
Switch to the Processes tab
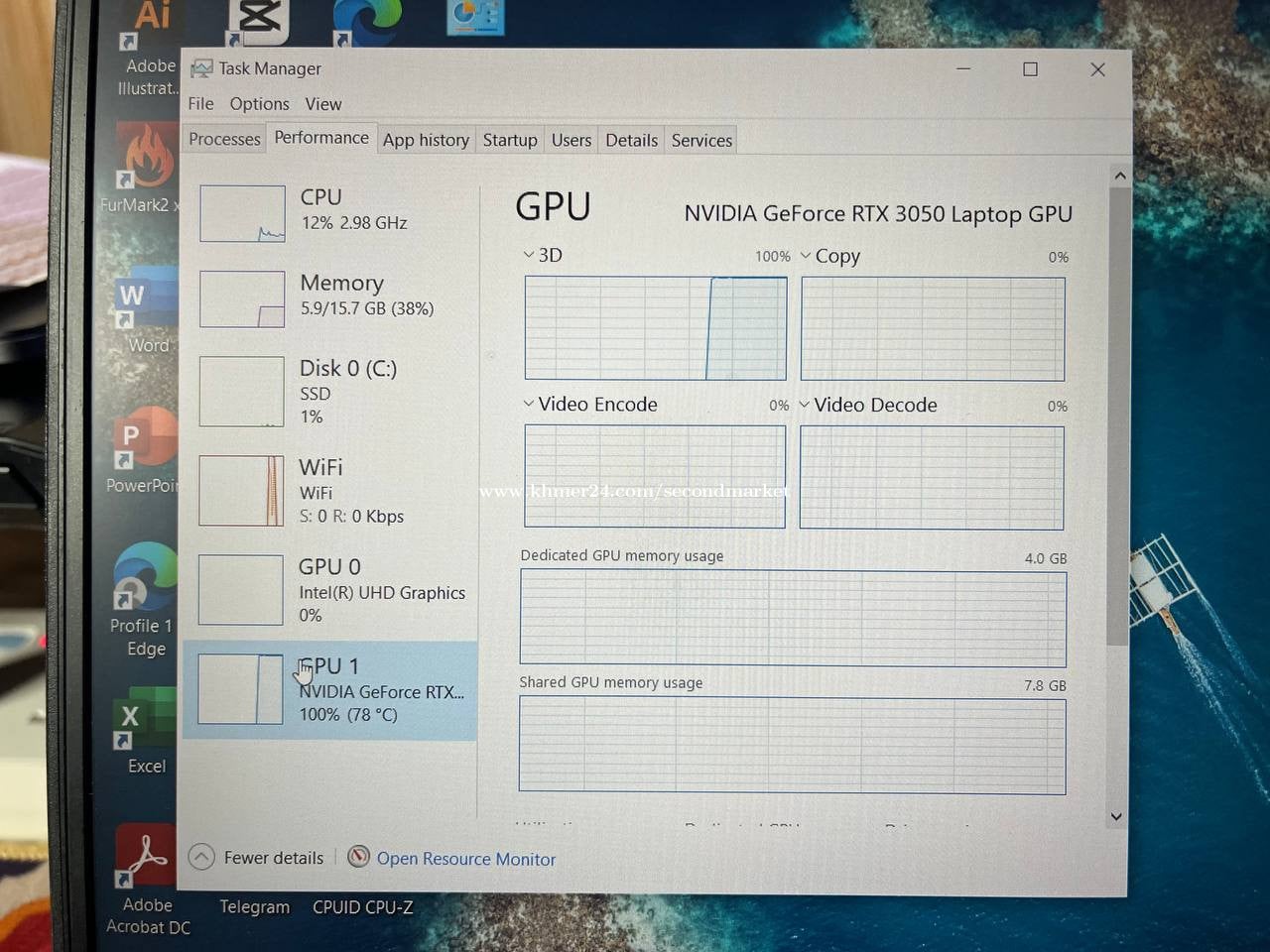224,140
